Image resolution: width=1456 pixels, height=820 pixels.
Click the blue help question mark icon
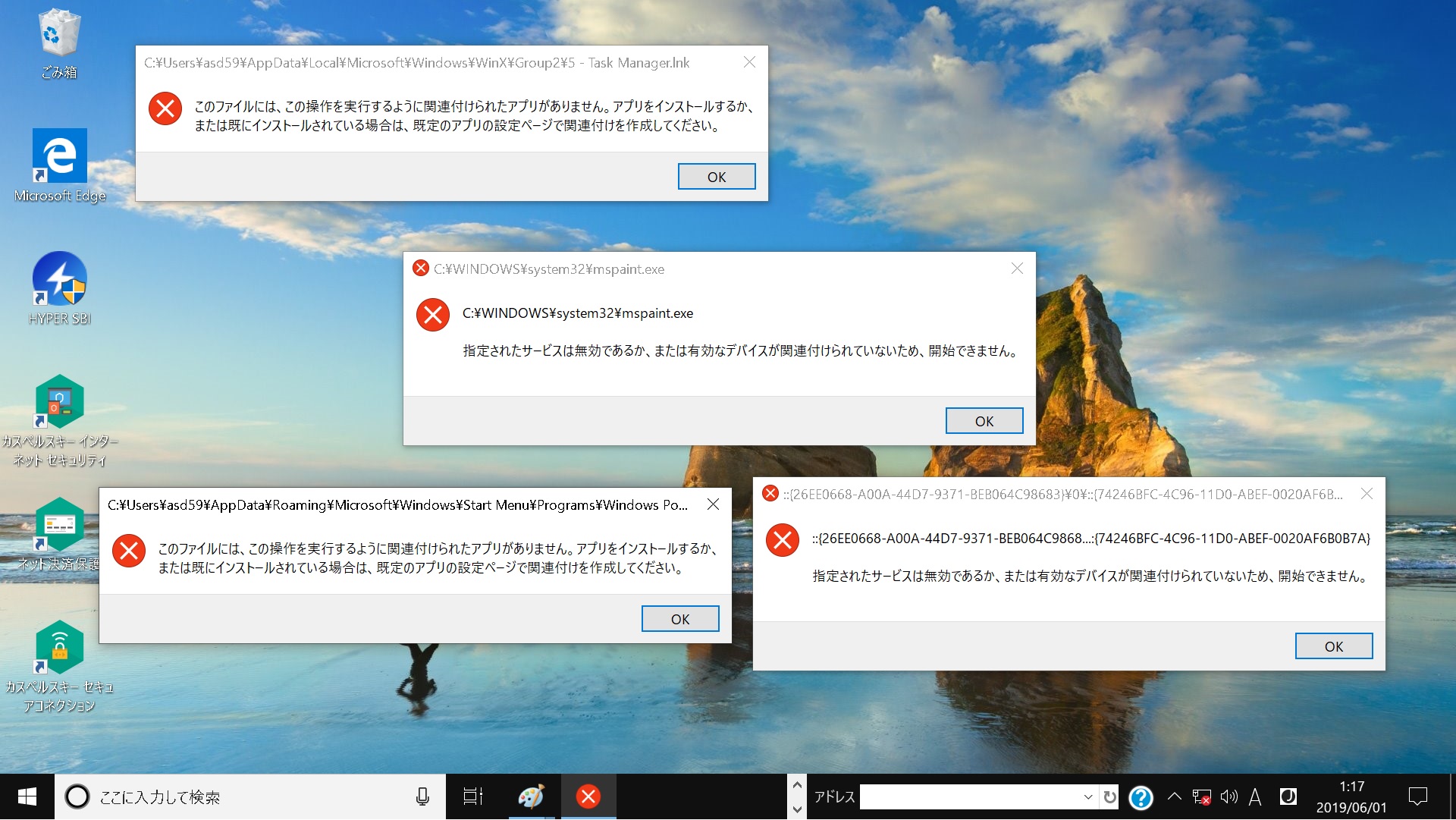[x=1141, y=797]
